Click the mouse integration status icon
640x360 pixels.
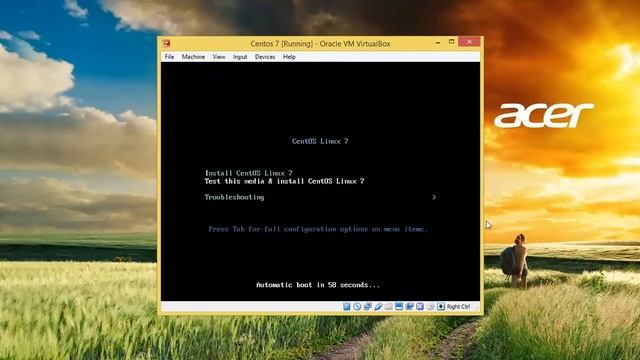(430, 306)
